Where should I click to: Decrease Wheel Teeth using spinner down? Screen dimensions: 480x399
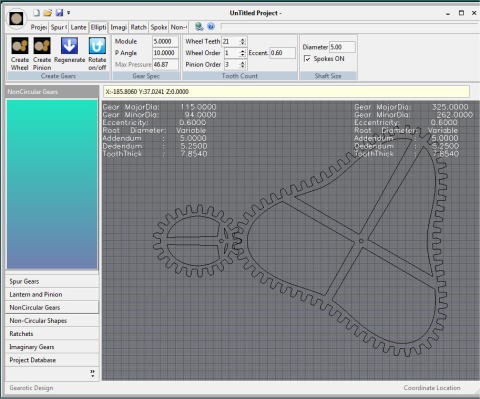pyautogui.click(x=243, y=44)
